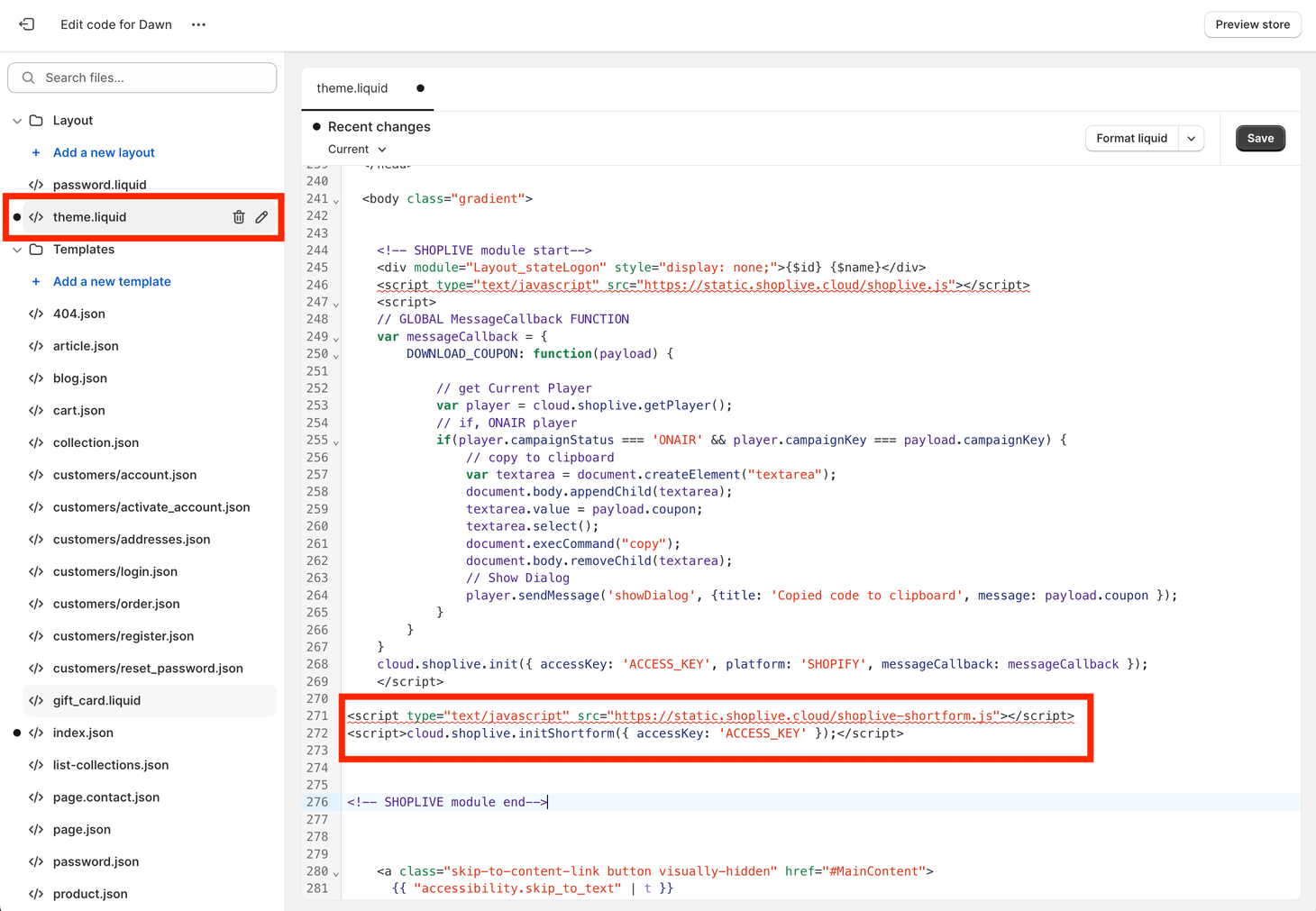The height and width of the screenshot is (911, 1316).
Task: Open the password.json template file
Action: pos(96,862)
